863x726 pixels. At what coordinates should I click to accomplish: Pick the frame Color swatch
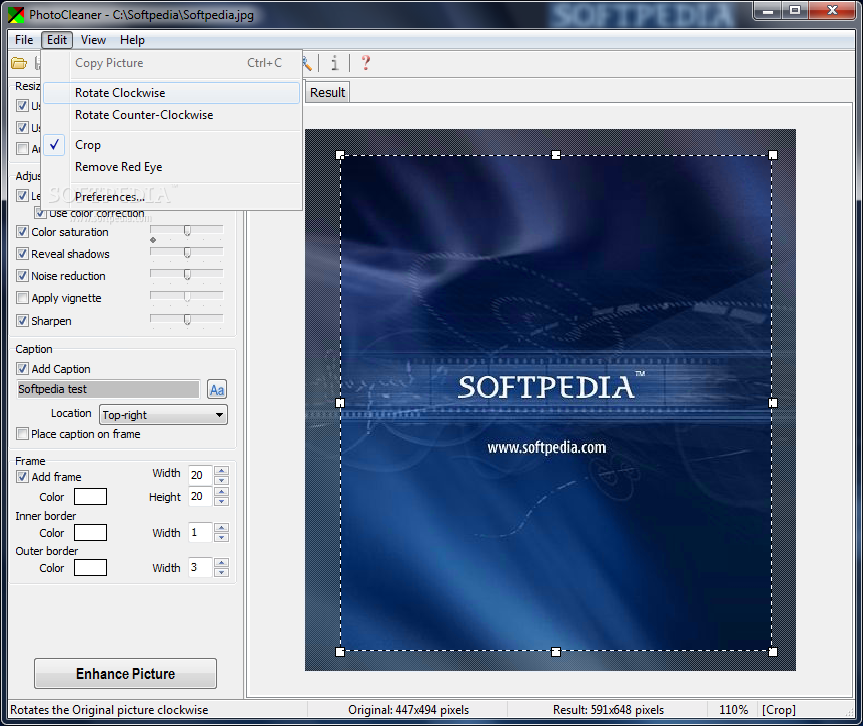tap(90, 496)
